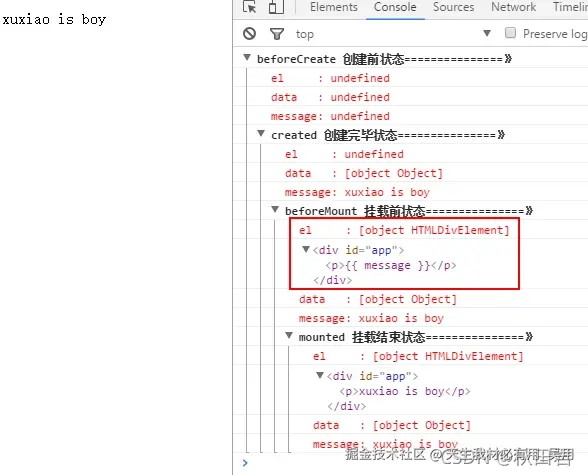588x475 pixels.
Task: Click 'message: undefined' log line
Action: (x=330, y=116)
